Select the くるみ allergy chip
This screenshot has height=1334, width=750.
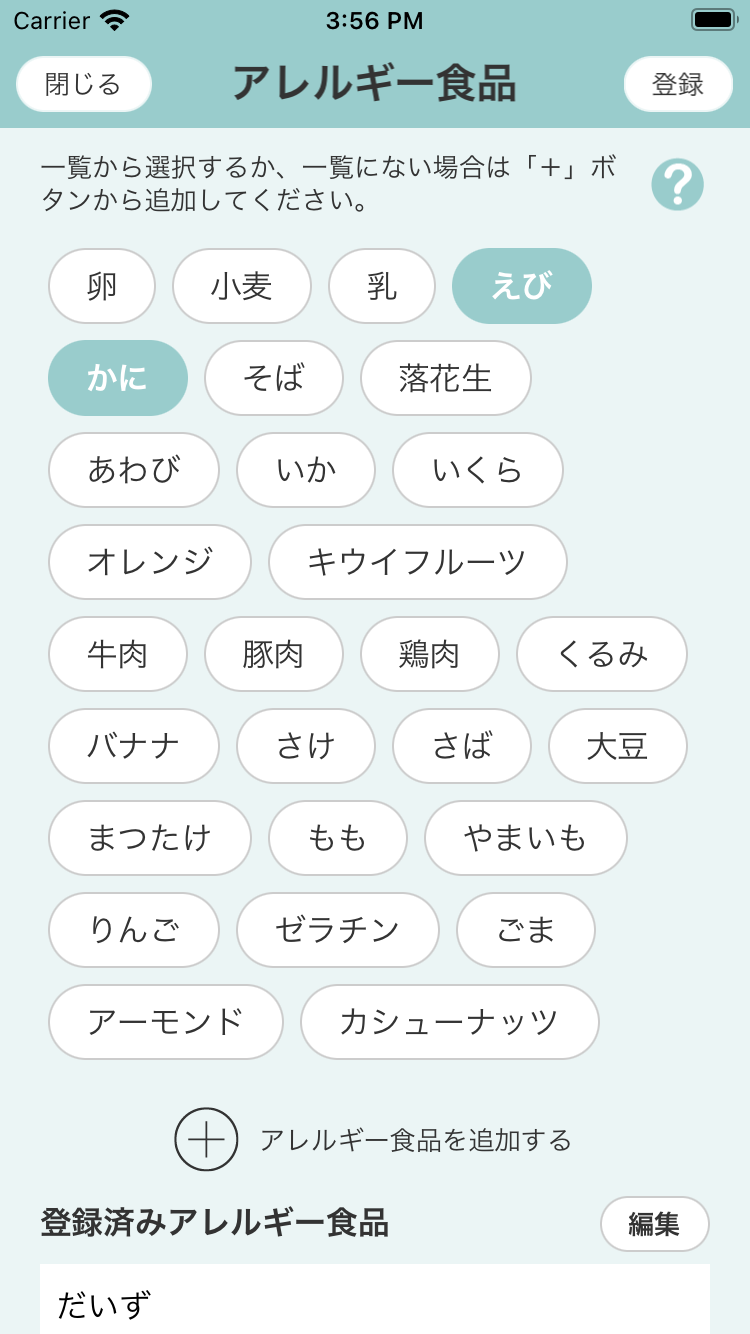click(602, 654)
